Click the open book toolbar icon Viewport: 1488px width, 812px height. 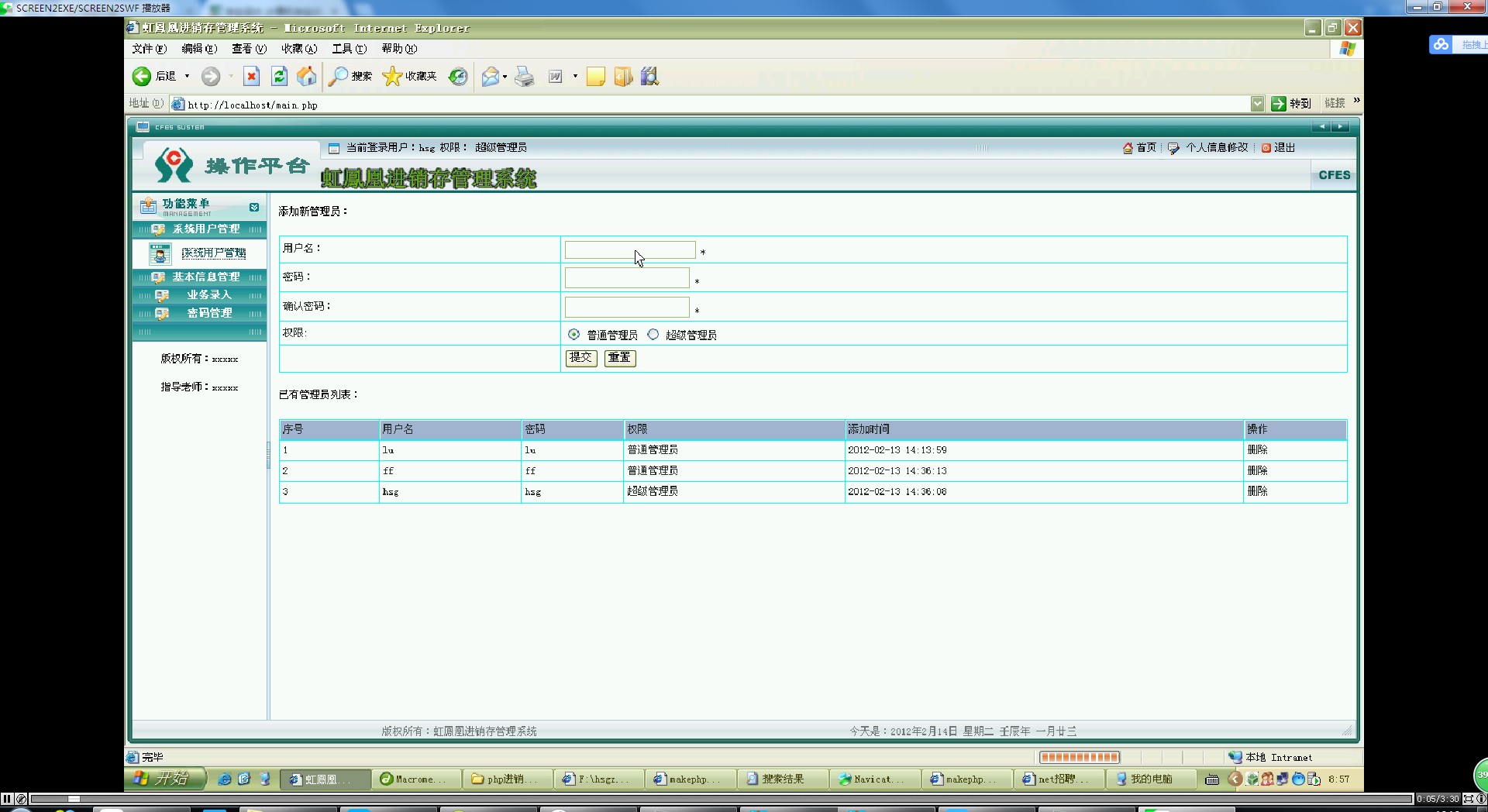(x=623, y=77)
